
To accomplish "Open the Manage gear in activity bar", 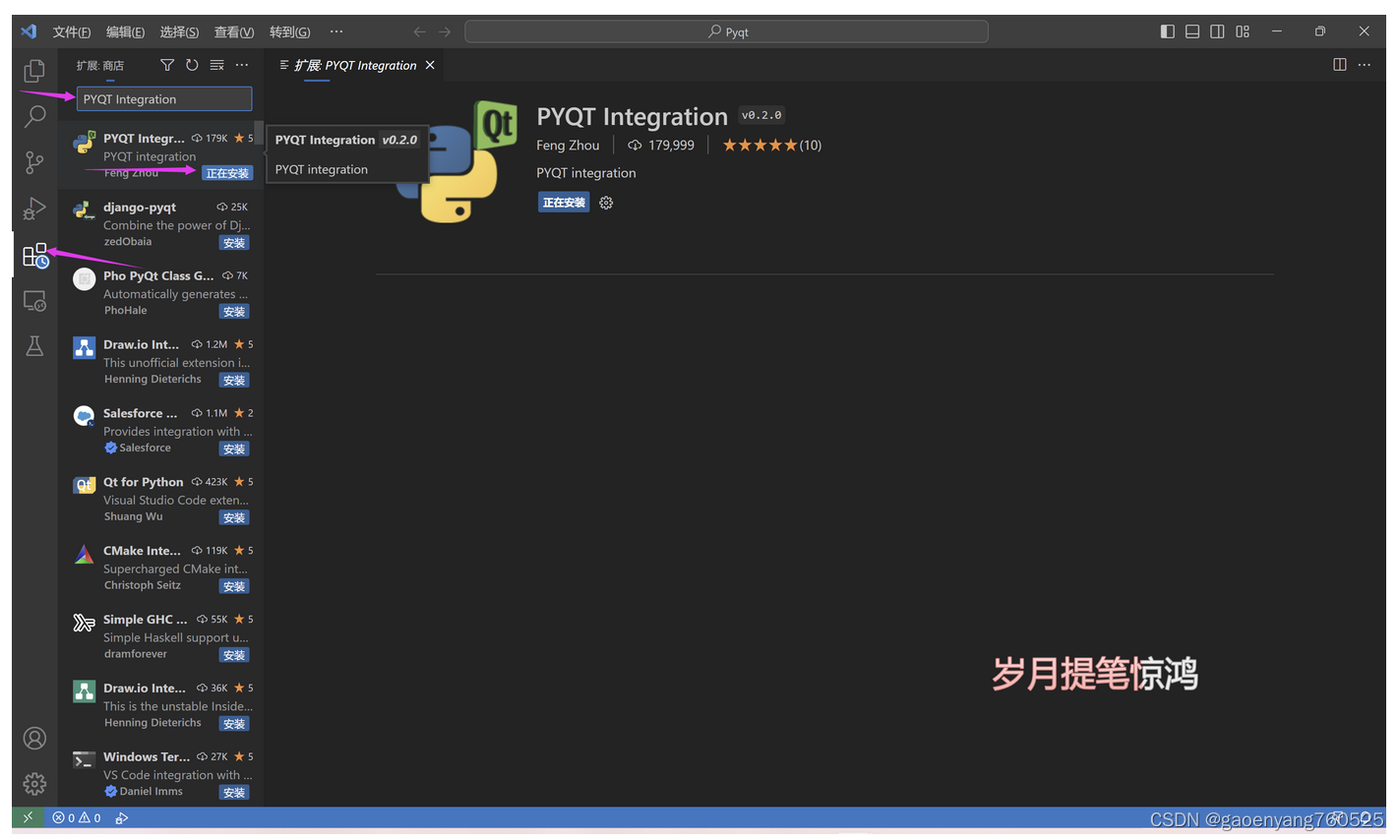I will tap(34, 784).
